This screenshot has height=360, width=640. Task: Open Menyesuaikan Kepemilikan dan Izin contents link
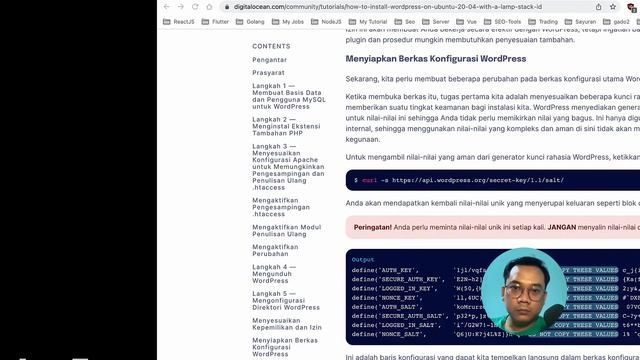point(287,324)
